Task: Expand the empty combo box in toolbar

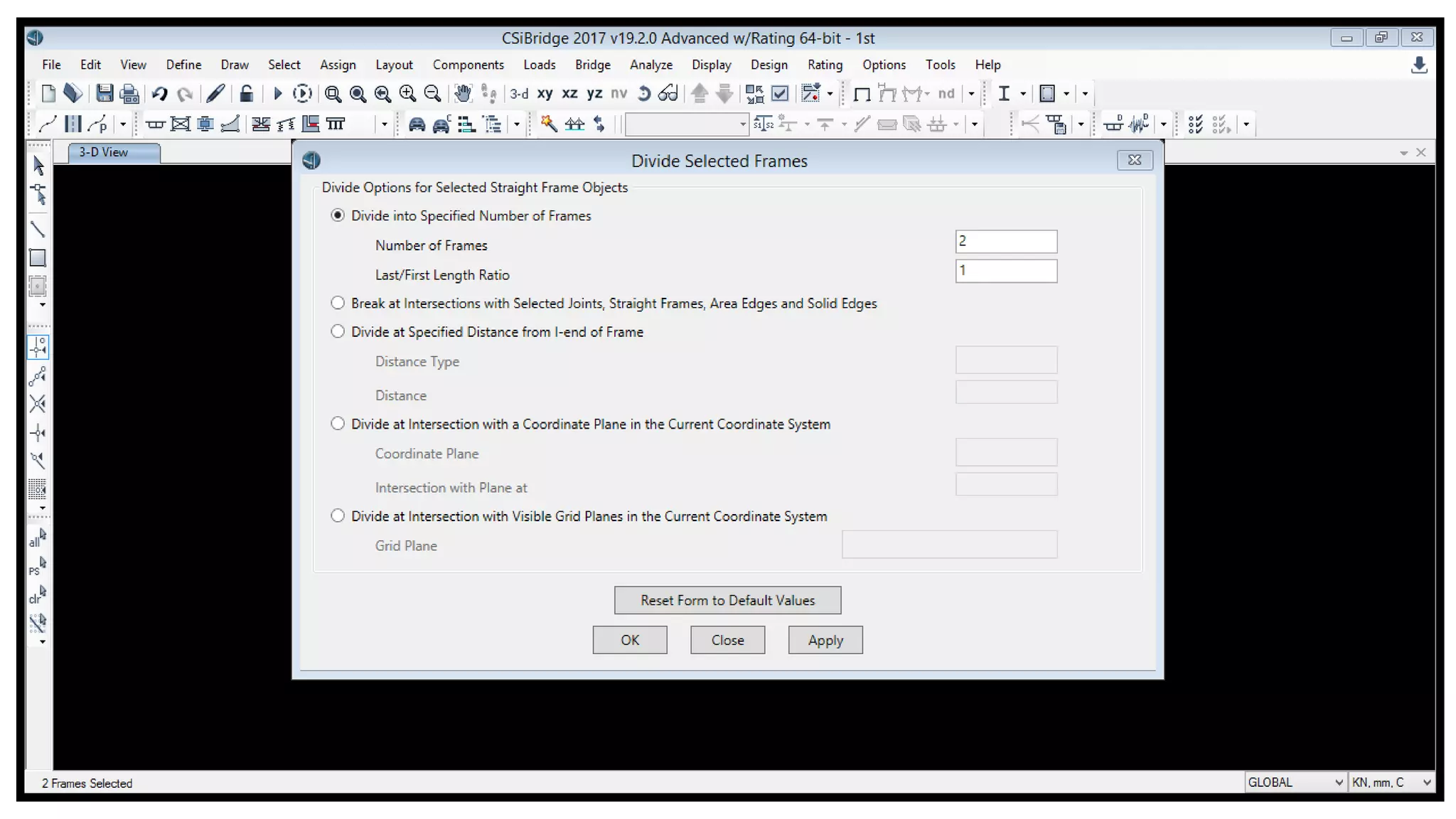Action: (742, 124)
